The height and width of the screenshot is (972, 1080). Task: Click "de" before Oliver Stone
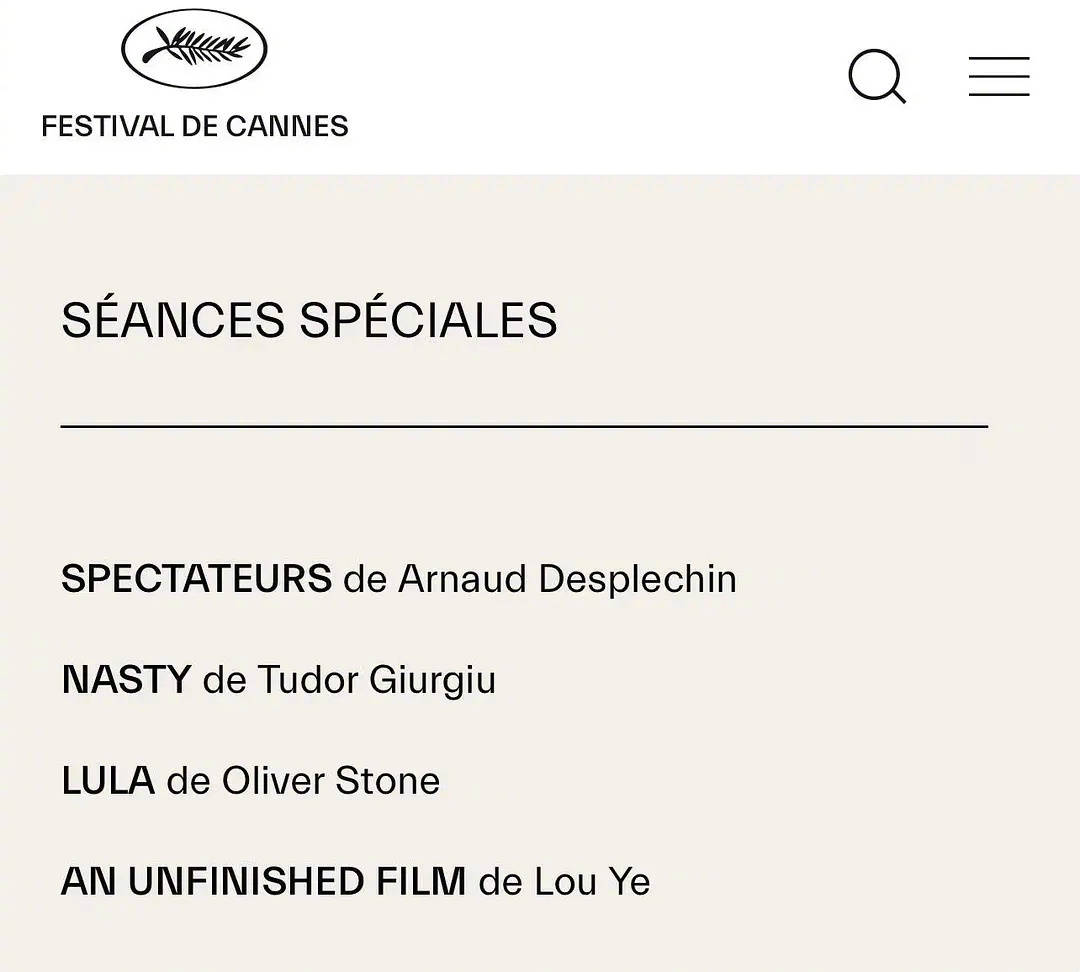click(188, 781)
